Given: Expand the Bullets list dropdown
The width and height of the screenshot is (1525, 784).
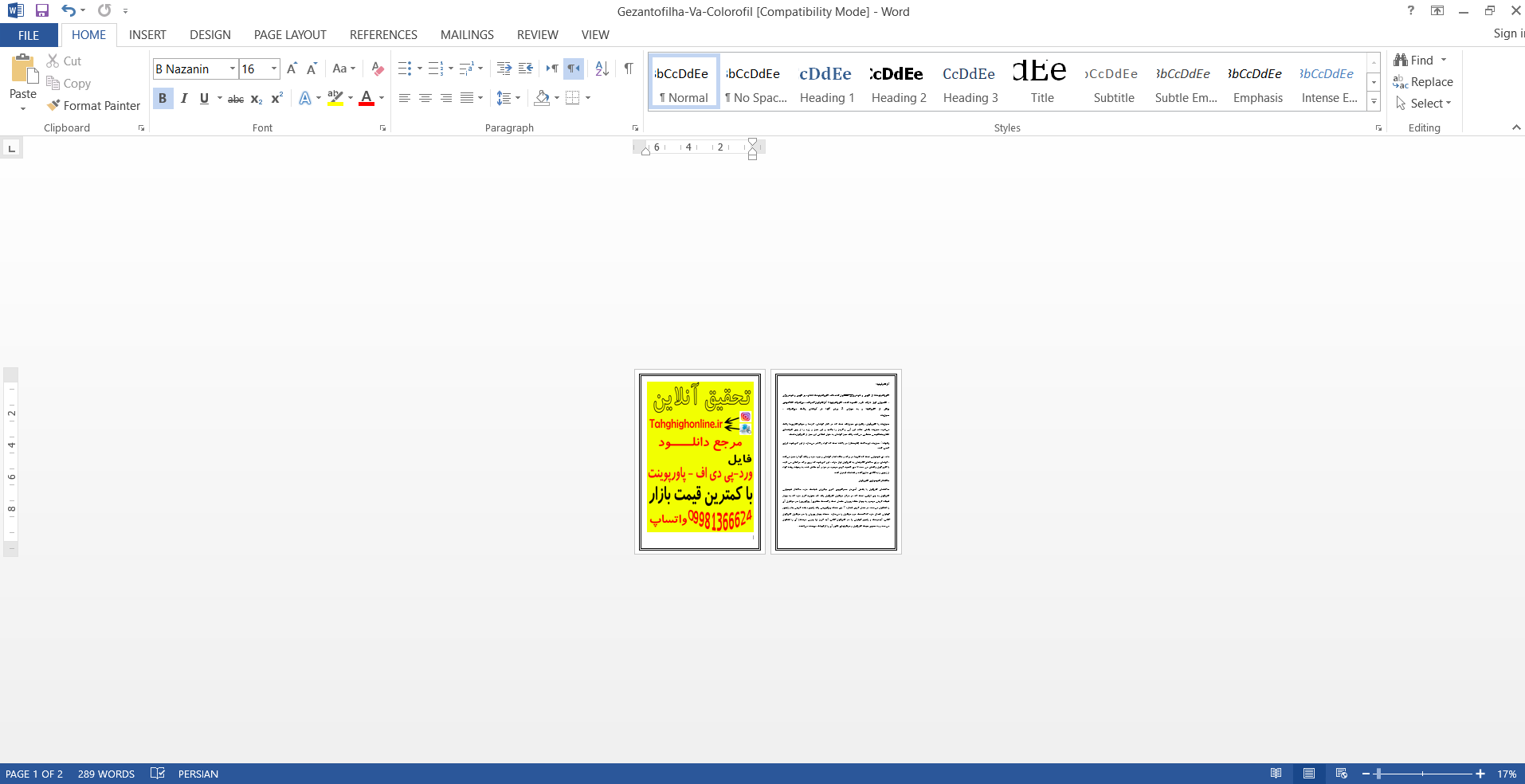Looking at the screenshot, I should (420, 69).
